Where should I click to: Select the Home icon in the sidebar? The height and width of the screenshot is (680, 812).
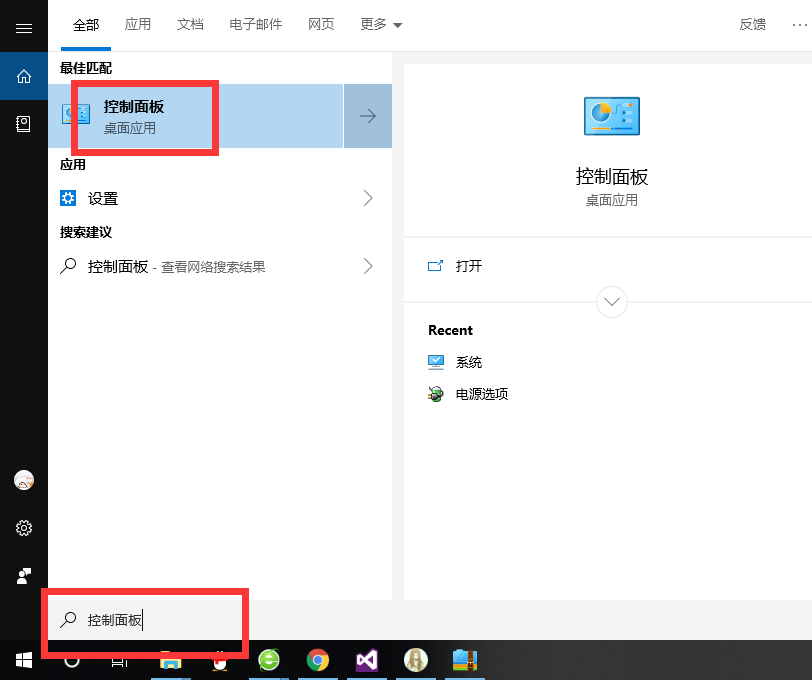[x=24, y=76]
